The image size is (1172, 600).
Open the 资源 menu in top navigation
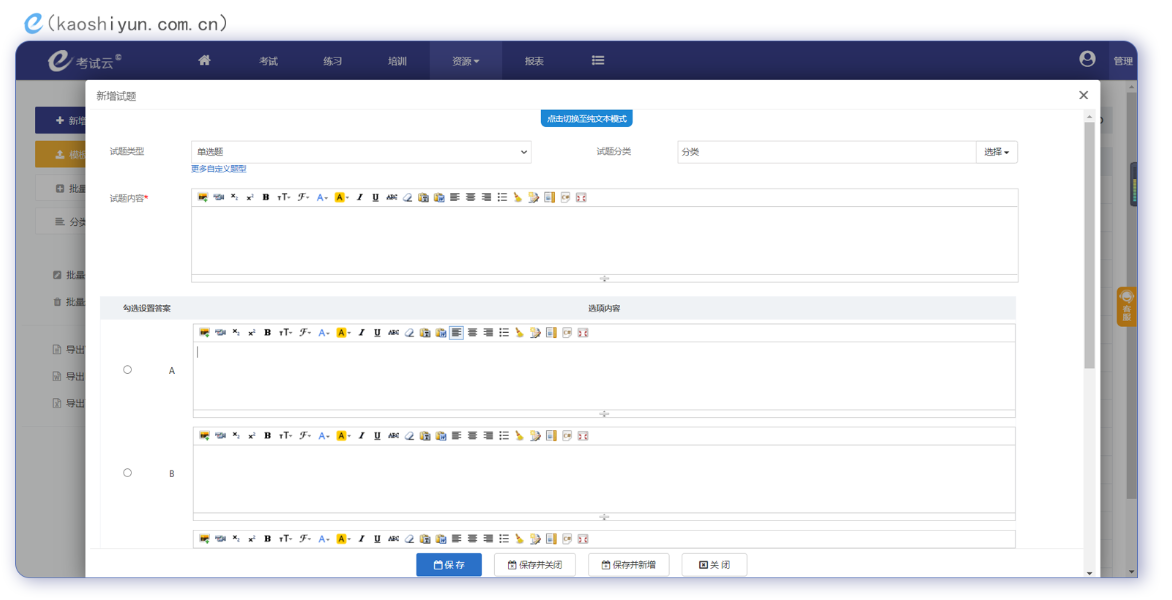465,61
